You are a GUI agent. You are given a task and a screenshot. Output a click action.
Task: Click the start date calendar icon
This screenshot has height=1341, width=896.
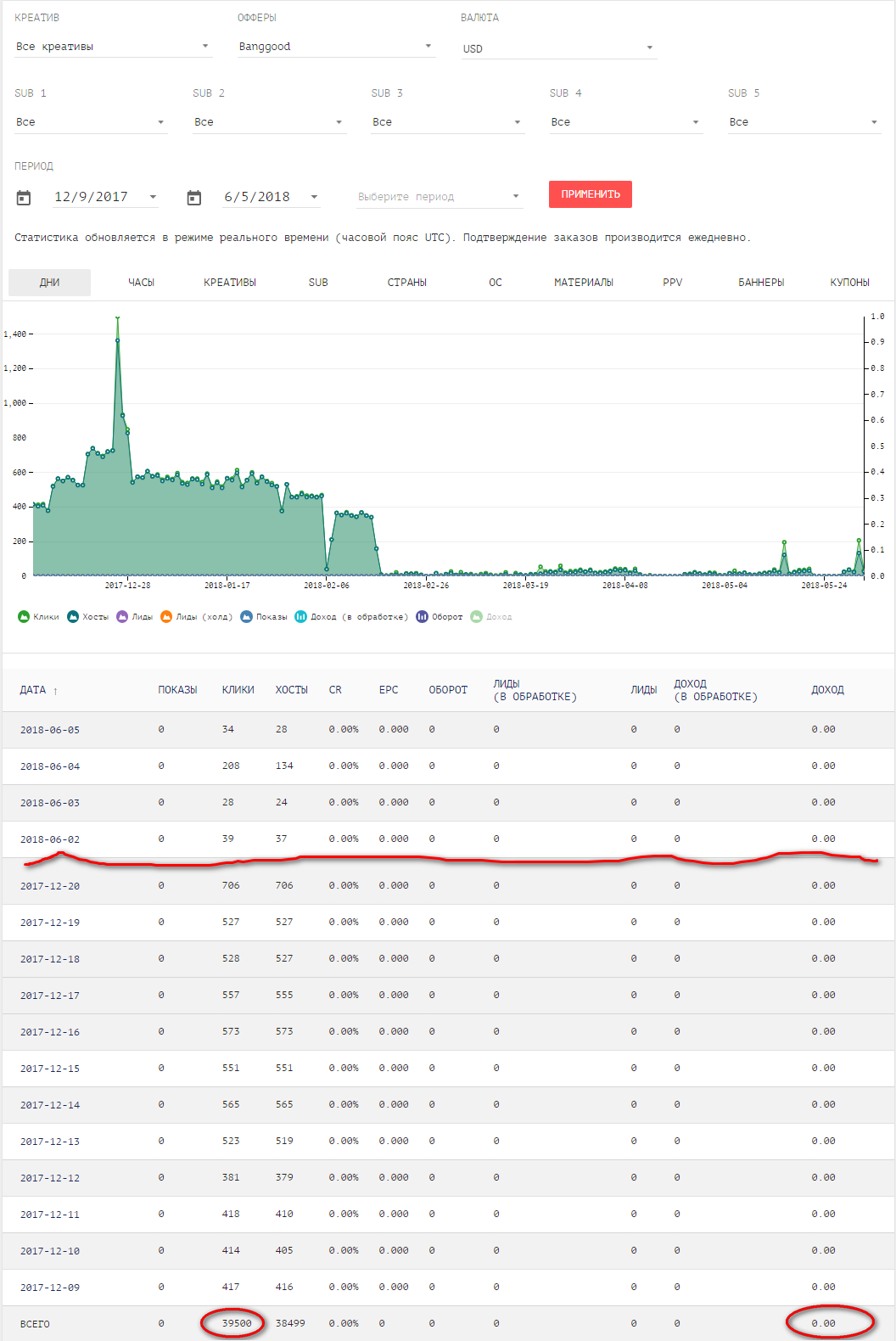point(24,198)
